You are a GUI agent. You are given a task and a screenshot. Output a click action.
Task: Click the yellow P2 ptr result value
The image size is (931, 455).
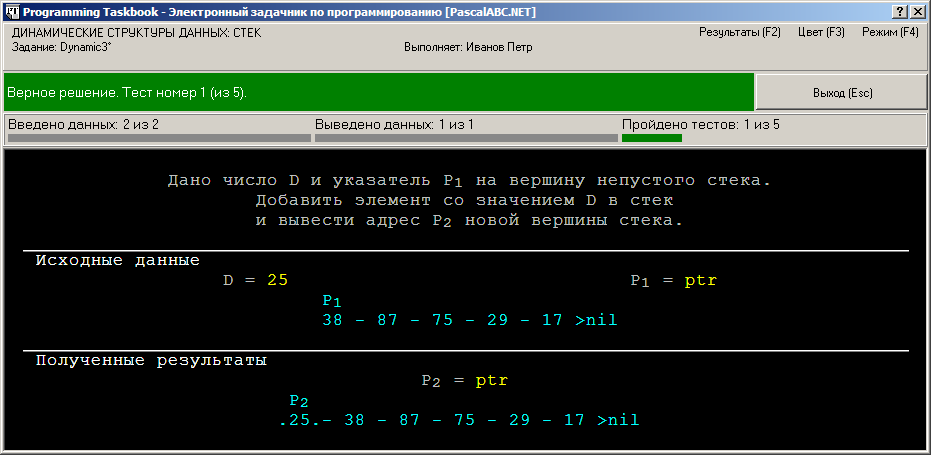tap(492, 381)
